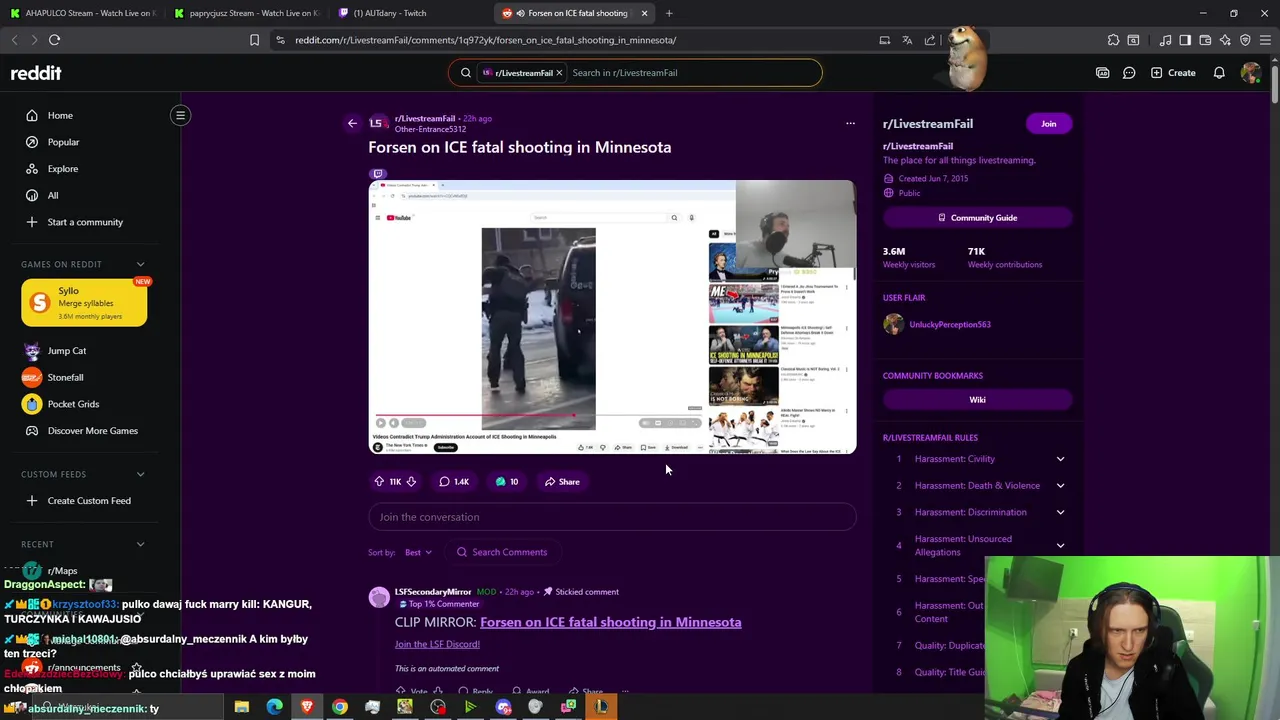Viewport: 1280px width, 720px height.
Task: Open the Join the LSF Discord link
Action: tap(437, 644)
